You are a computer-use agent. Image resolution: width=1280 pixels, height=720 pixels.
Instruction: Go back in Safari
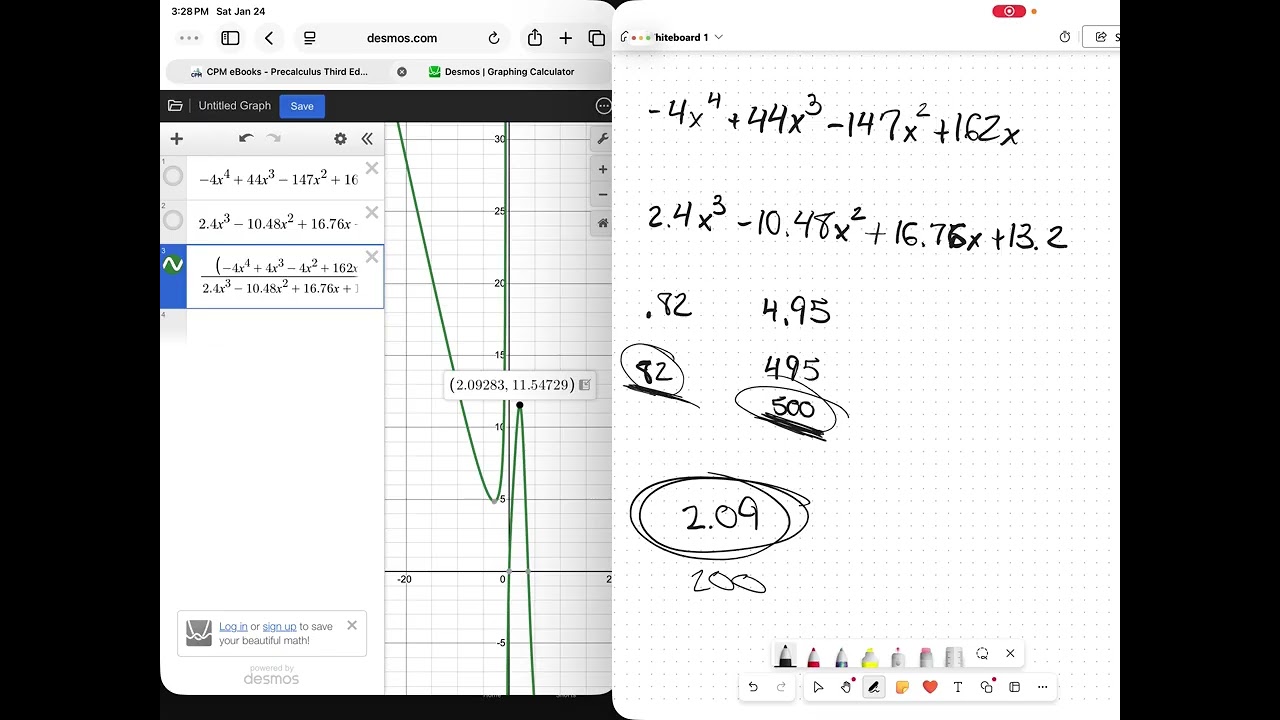(x=269, y=38)
